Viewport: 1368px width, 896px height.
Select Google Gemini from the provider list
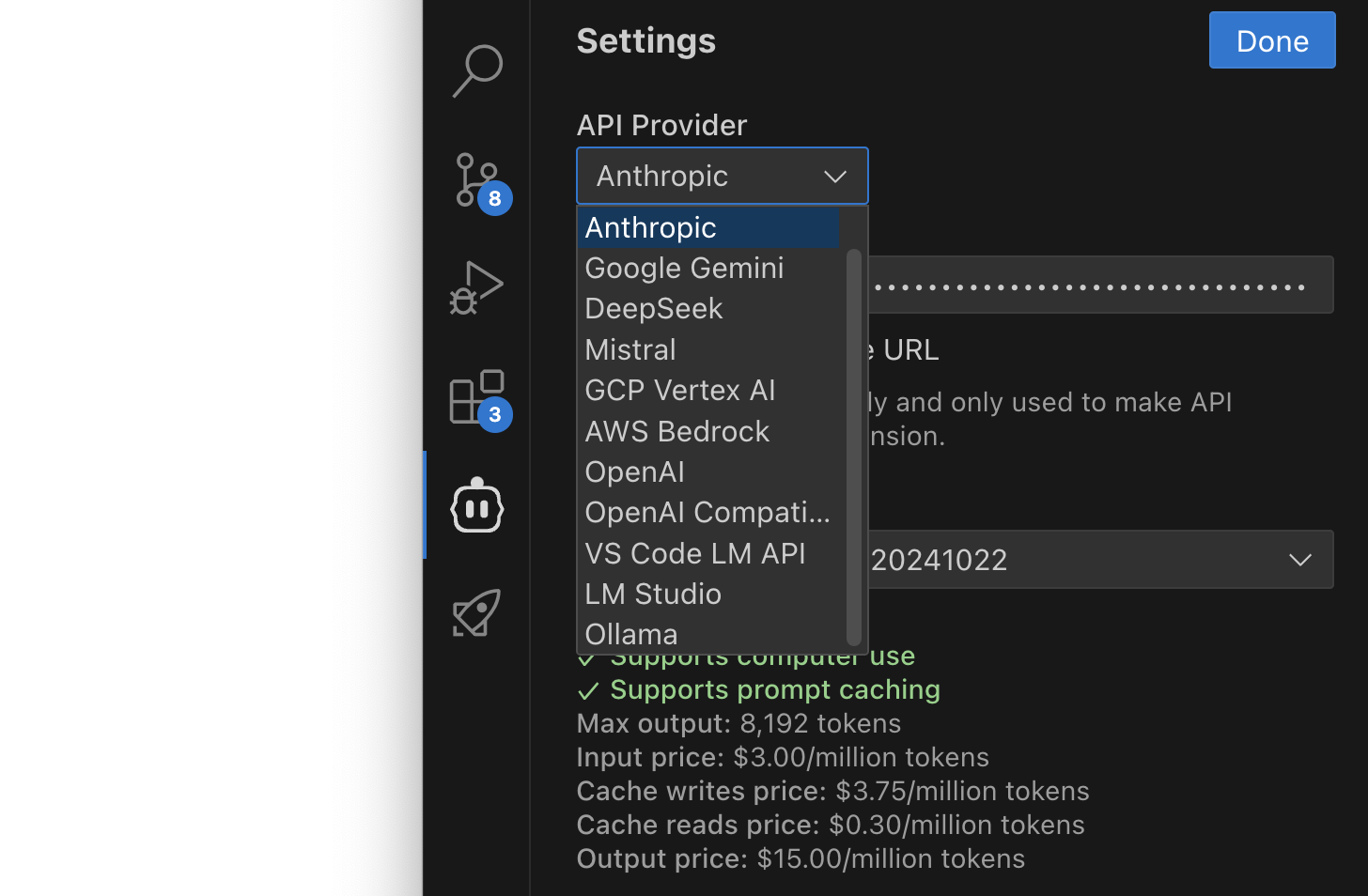tap(684, 269)
